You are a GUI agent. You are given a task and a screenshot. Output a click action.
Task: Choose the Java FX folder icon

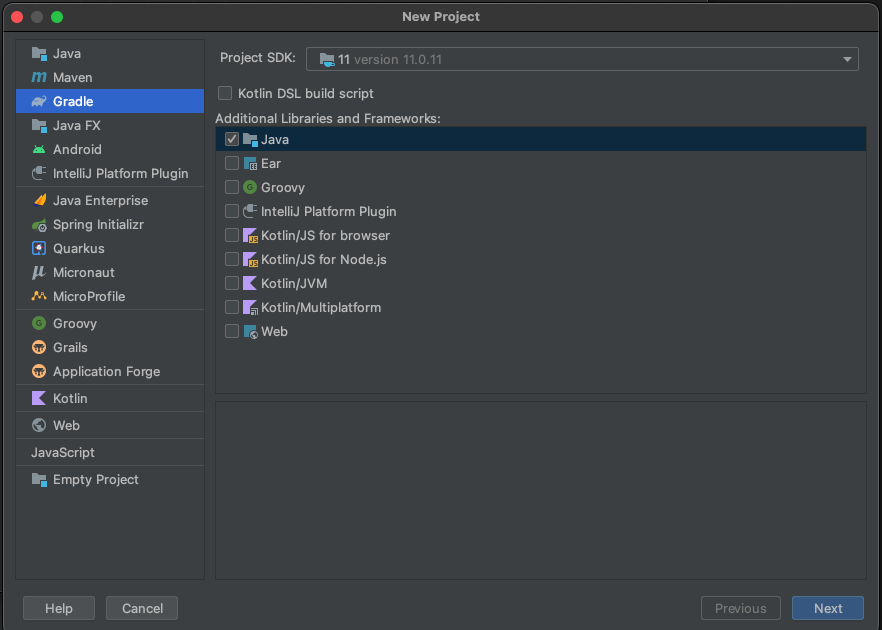tap(39, 125)
